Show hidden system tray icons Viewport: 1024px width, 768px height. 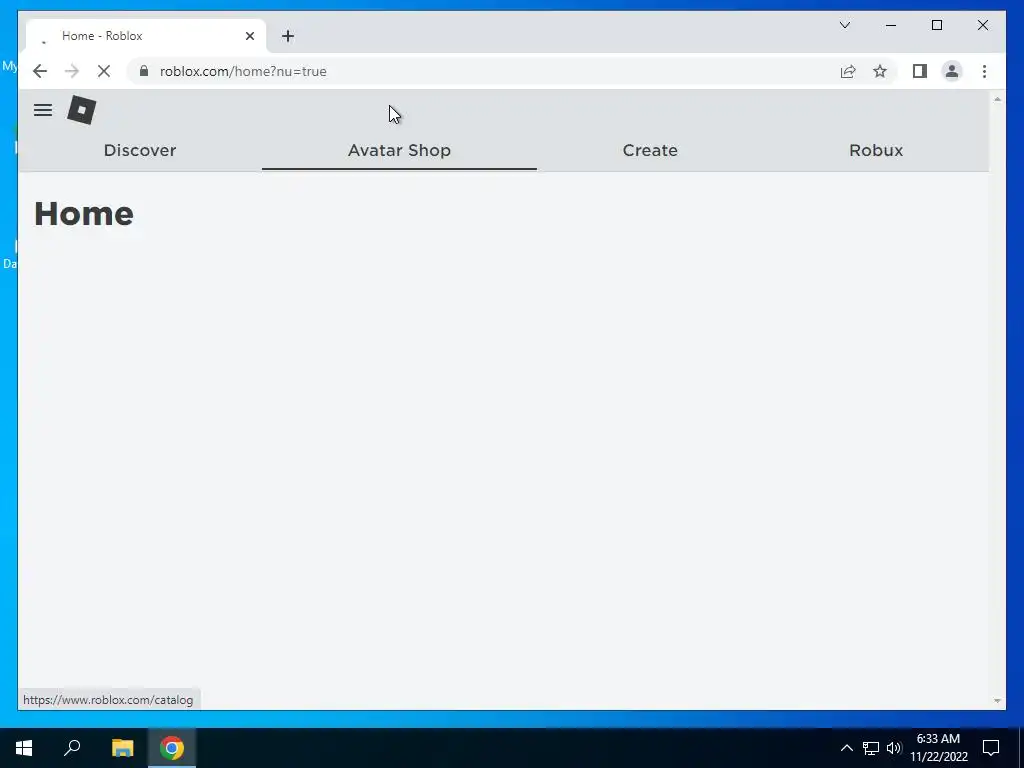846,748
